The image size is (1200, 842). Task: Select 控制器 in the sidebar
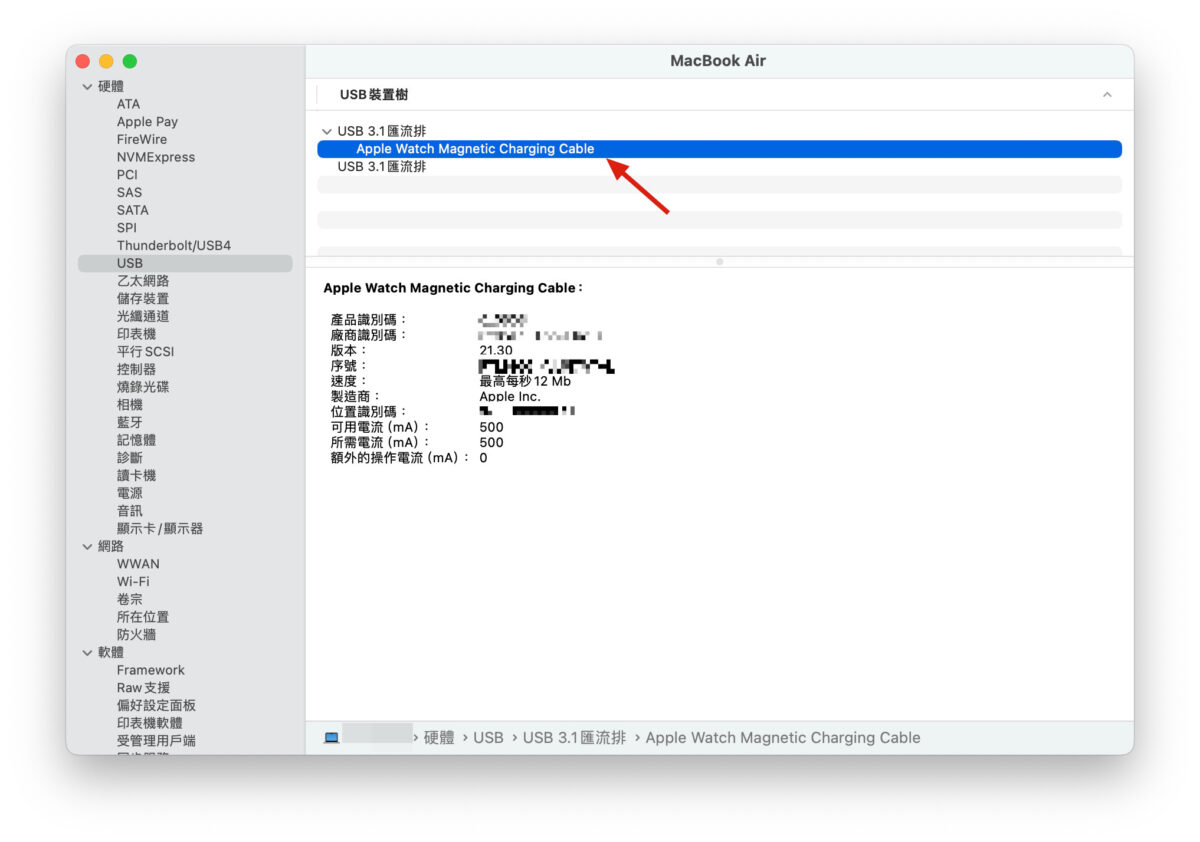pos(136,369)
